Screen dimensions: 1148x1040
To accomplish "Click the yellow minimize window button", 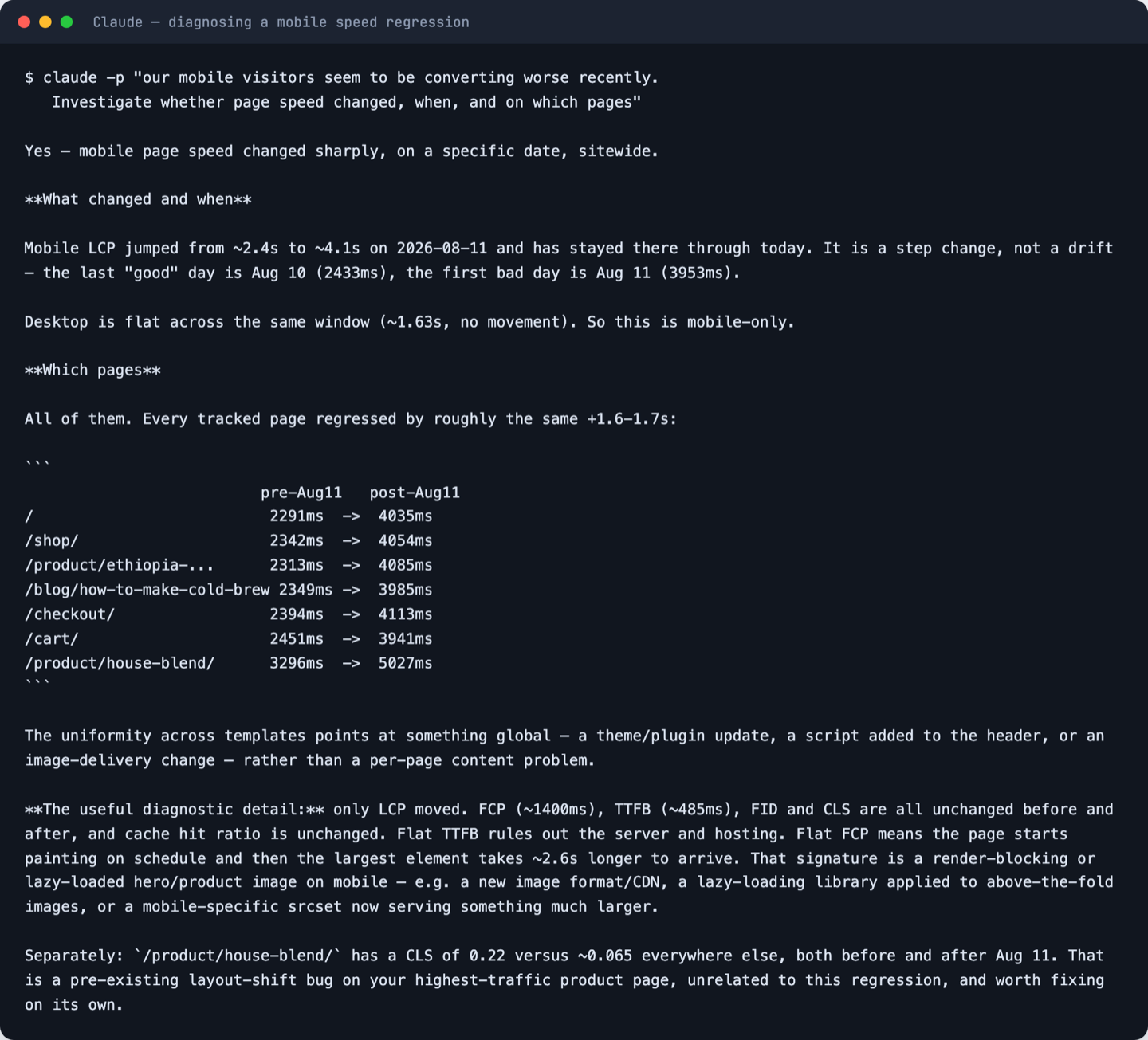I will click(x=45, y=22).
